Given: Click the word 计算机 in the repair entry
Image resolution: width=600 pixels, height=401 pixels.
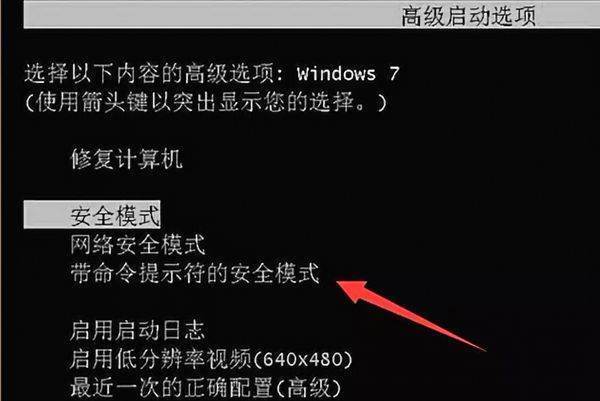Looking at the screenshot, I should click(149, 159).
